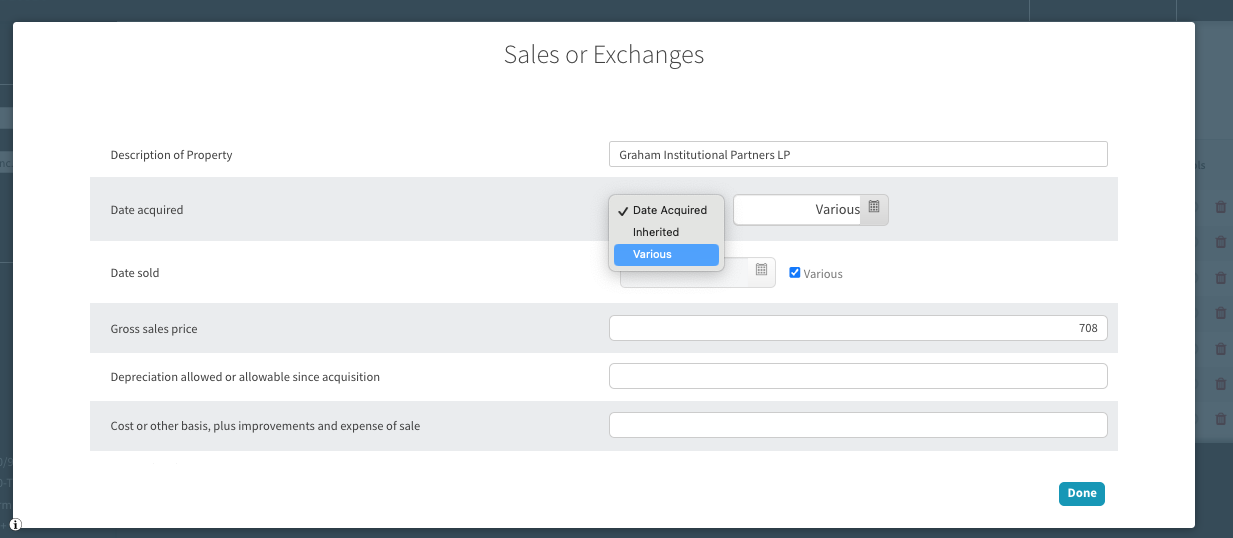The width and height of the screenshot is (1233, 538).
Task: Click the Depreciation allowed or allowable field
Action: [857, 376]
